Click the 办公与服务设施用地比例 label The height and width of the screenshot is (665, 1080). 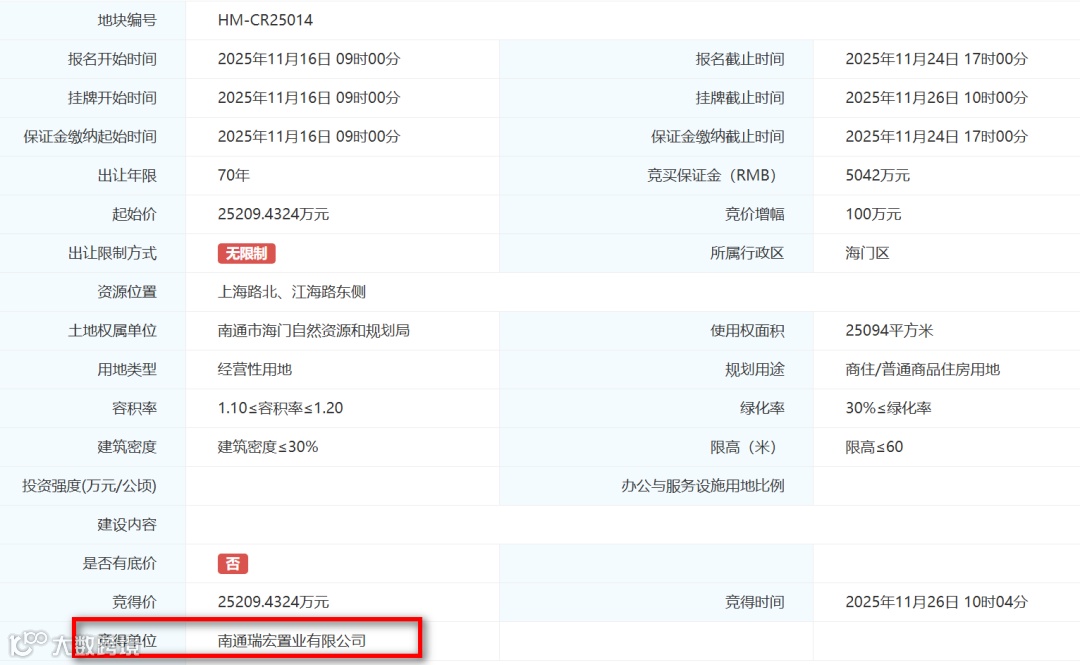tap(703, 486)
